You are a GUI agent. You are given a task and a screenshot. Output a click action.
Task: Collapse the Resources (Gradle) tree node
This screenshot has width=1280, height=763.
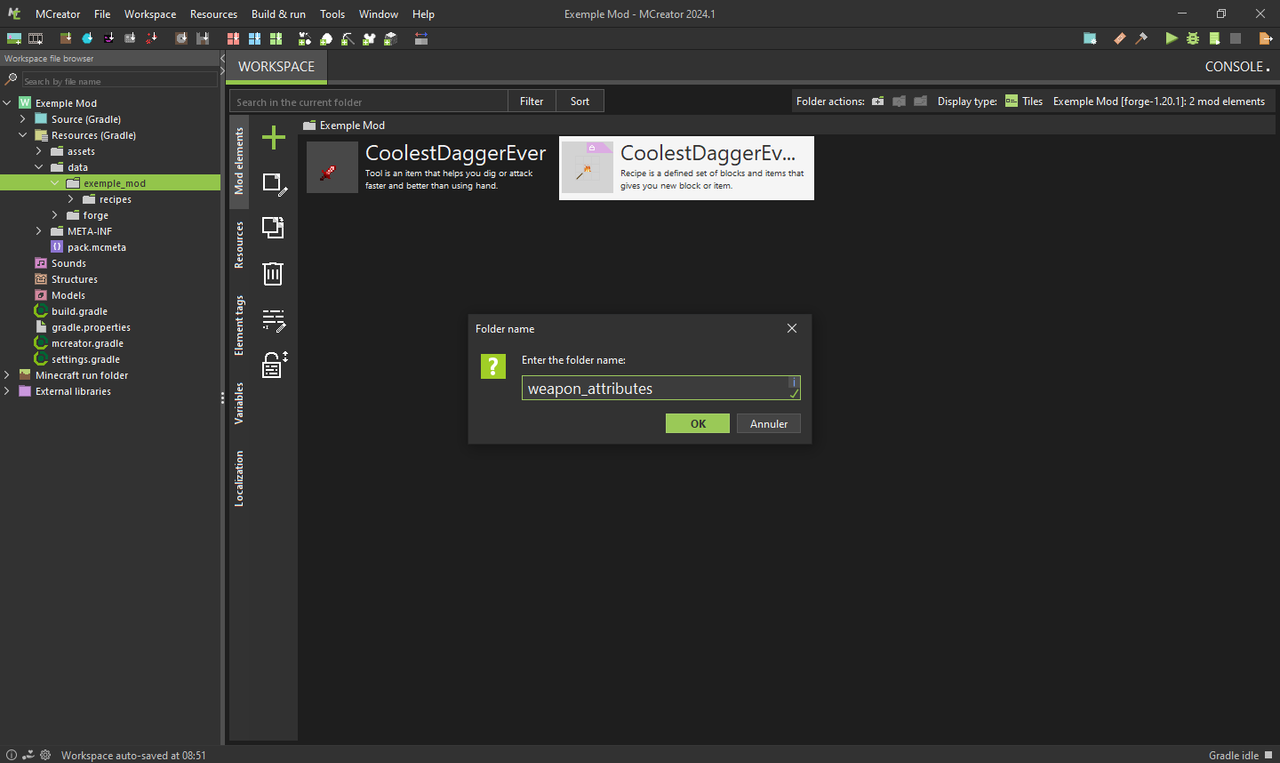[23, 135]
